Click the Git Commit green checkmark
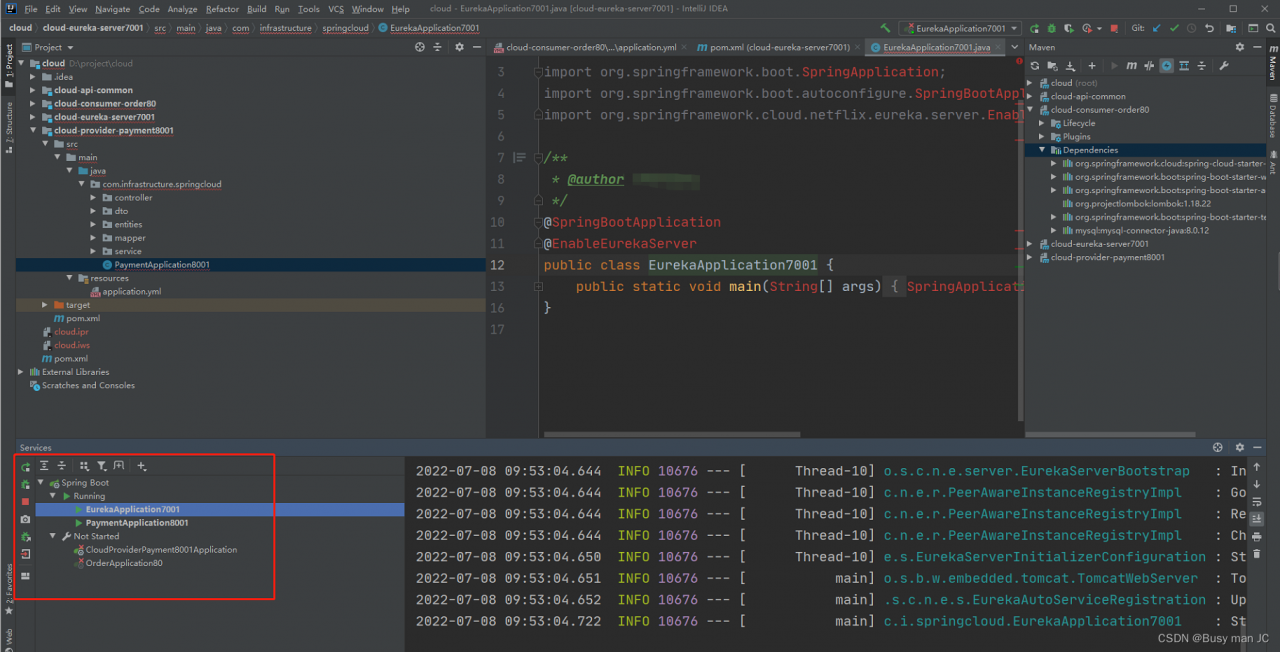Screen dimensions: 1280x652 point(1175,28)
